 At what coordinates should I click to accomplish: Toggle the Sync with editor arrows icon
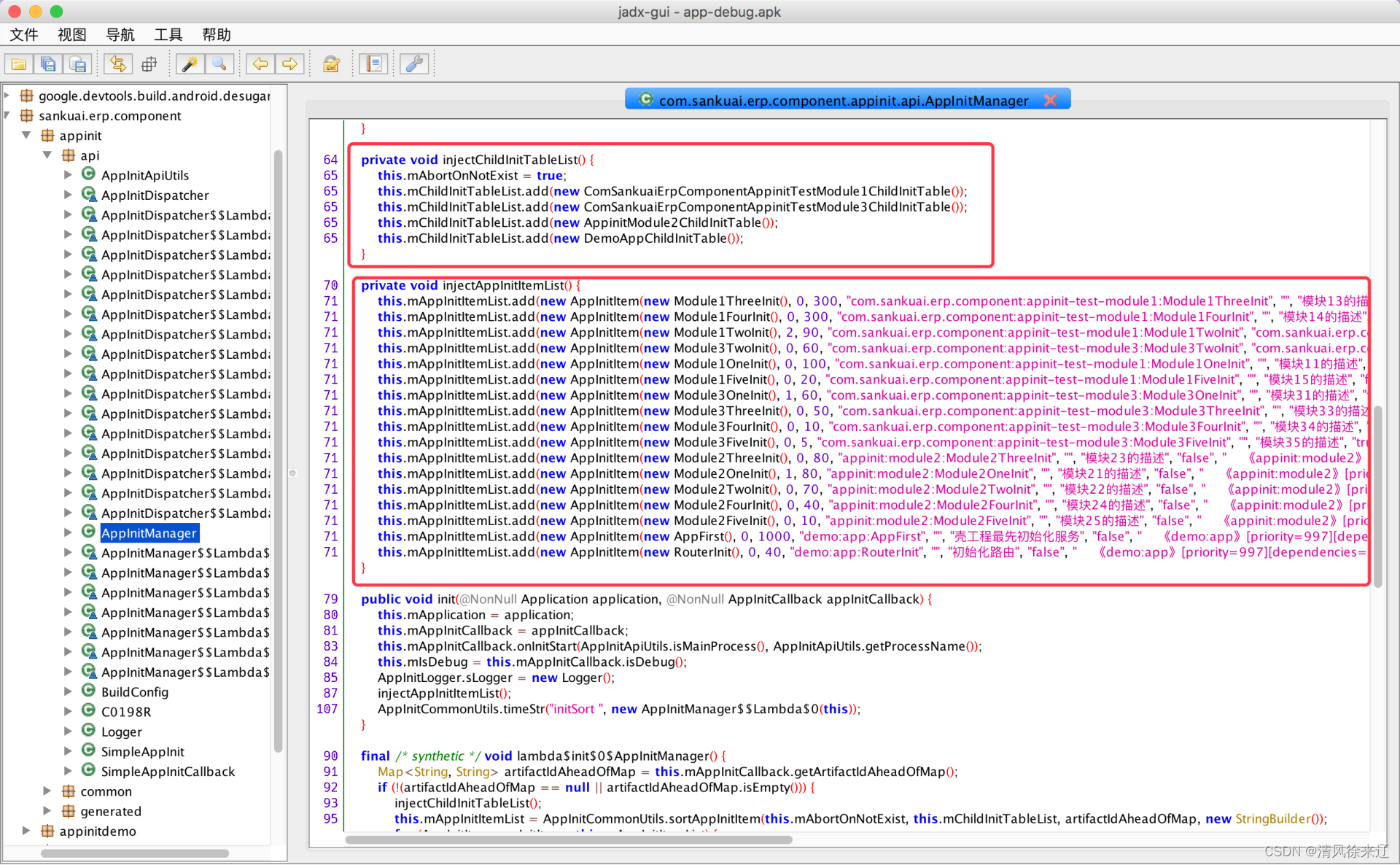(117, 64)
